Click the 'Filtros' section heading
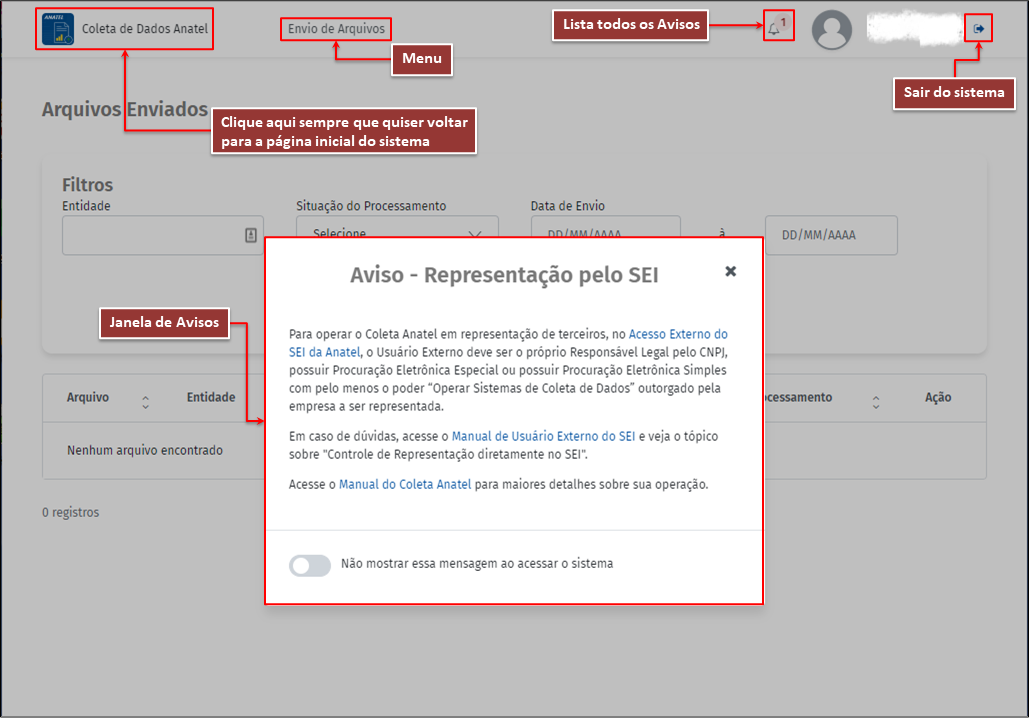Image resolution: width=1029 pixels, height=718 pixels. (87, 184)
